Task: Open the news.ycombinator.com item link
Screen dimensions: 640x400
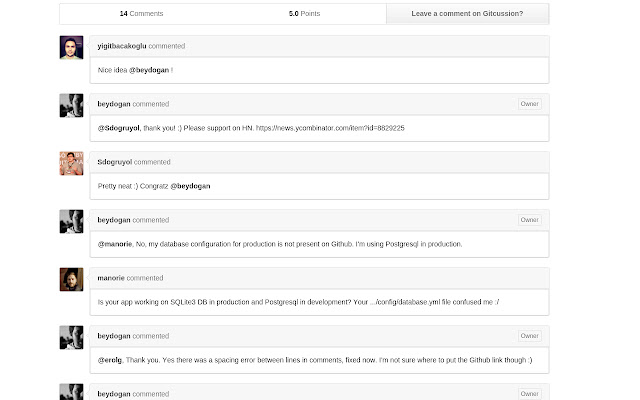Action: (330, 128)
